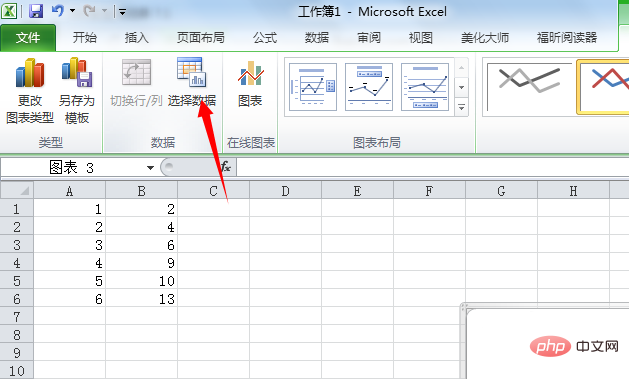629x379 pixels.
Task: Click cell B5 containing 10
Action: click(142, 281)
